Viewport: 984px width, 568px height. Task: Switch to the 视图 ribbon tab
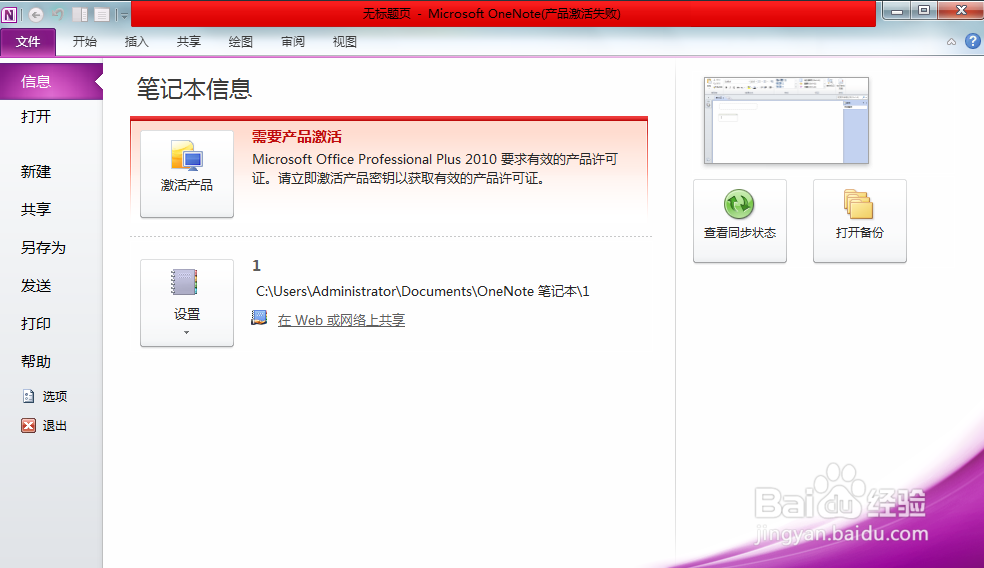coord(345,42)
